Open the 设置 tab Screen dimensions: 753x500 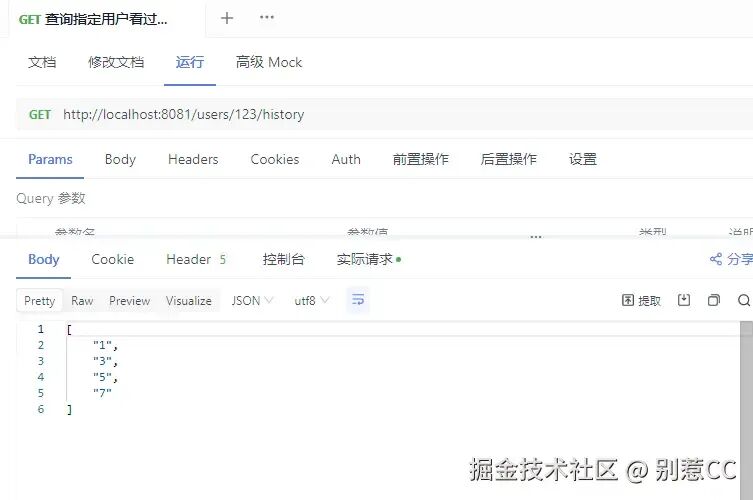[583, 159]
